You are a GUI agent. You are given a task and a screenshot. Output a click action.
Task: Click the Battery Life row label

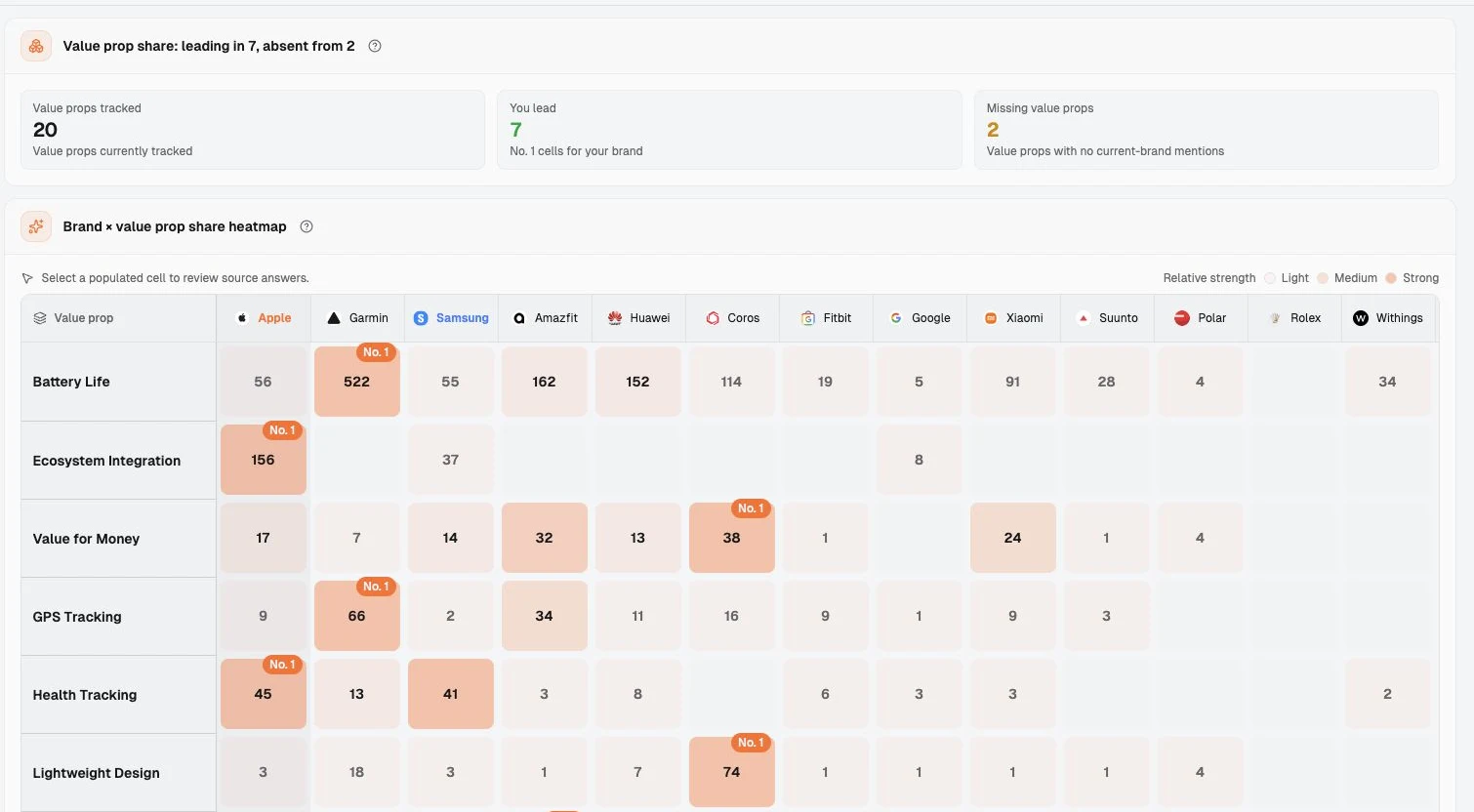(x=71, y=382)
